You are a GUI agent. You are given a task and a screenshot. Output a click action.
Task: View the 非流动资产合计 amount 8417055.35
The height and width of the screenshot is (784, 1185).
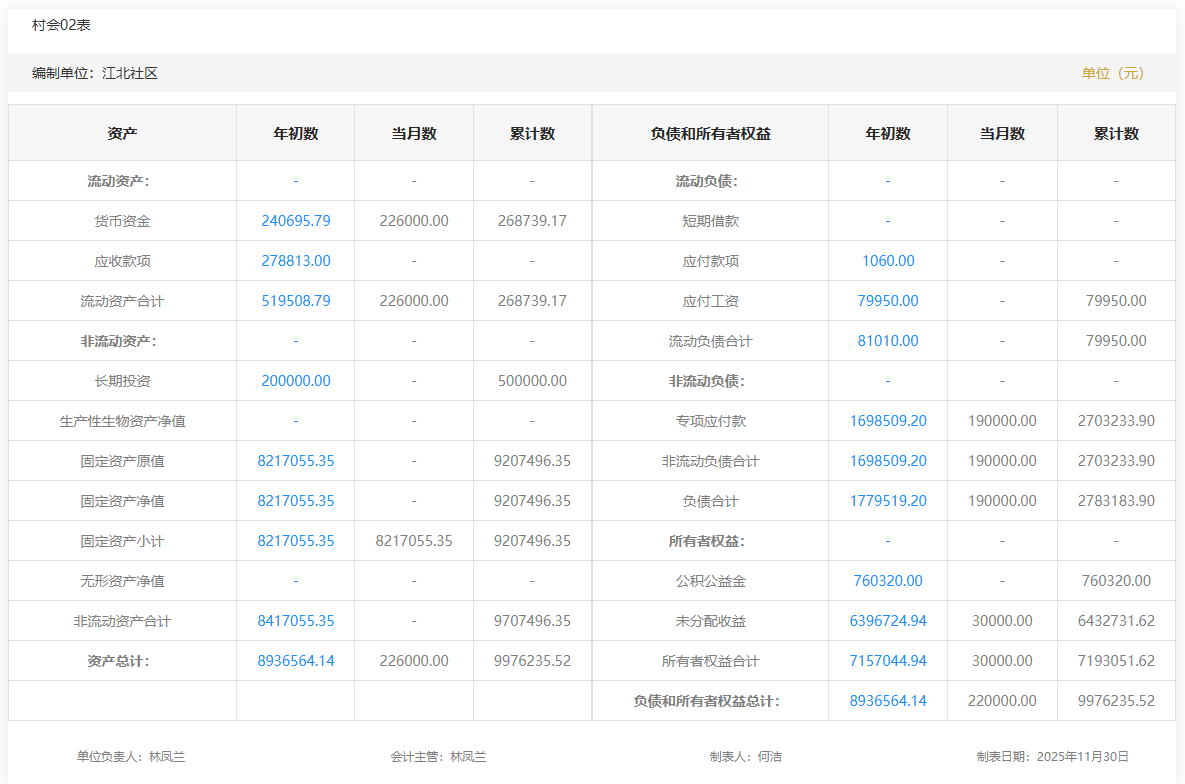pos(296,621)
